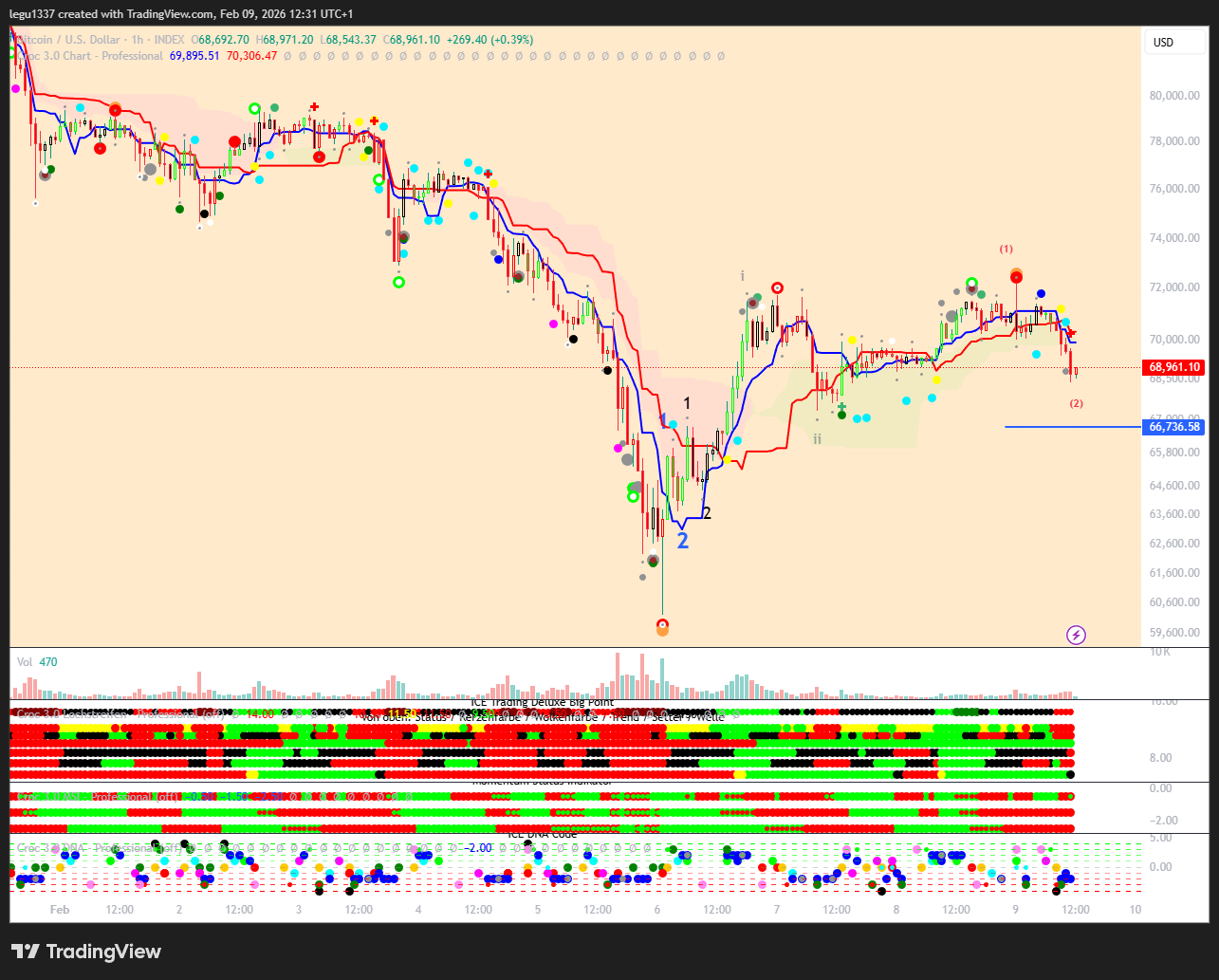This screenshot has width=1219, height=980.
Task: Click the red 68,961.10 current price label
Action: (1174, 367)
